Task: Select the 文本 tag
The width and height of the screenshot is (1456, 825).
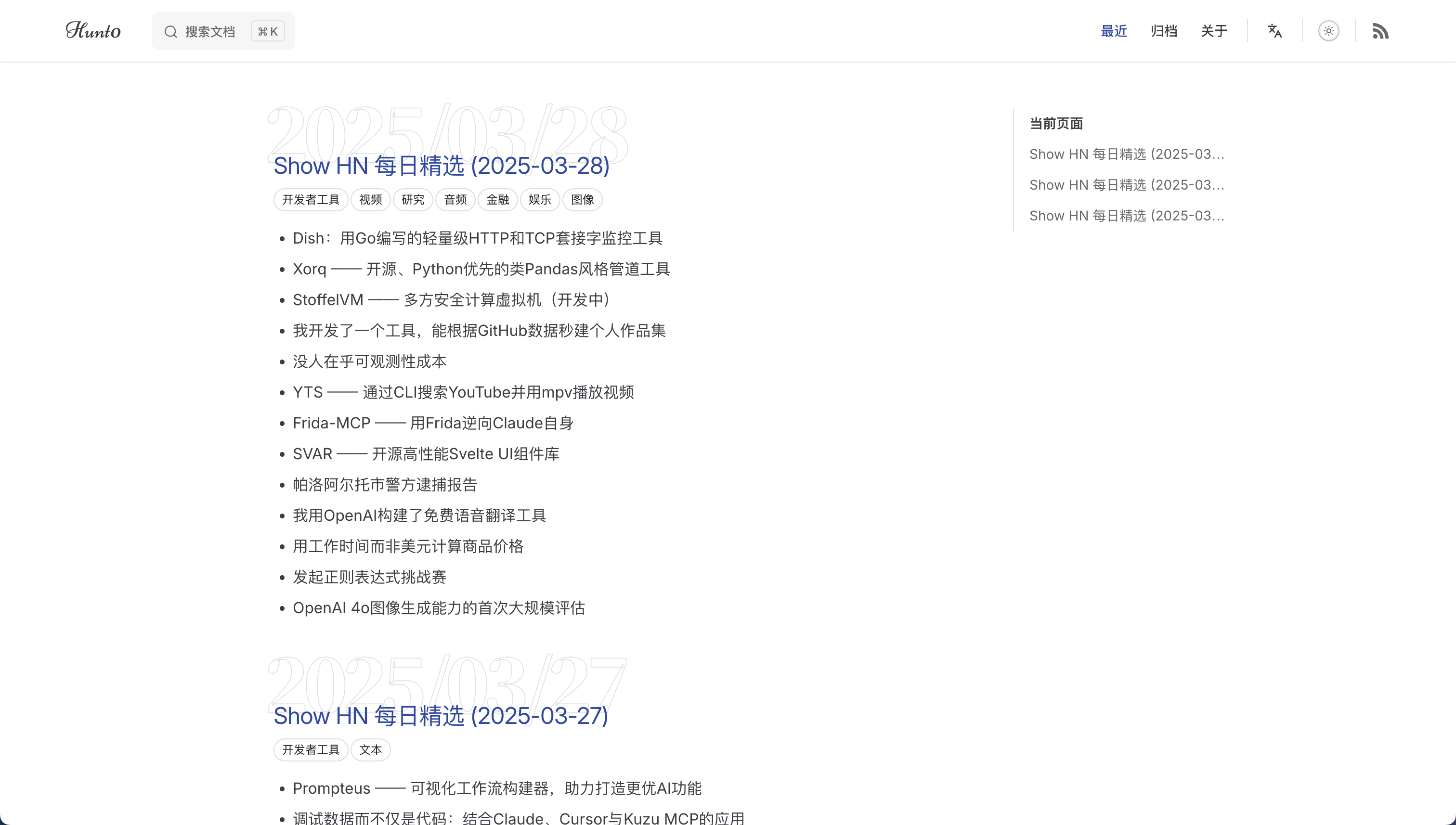Action: coord(370,749)
